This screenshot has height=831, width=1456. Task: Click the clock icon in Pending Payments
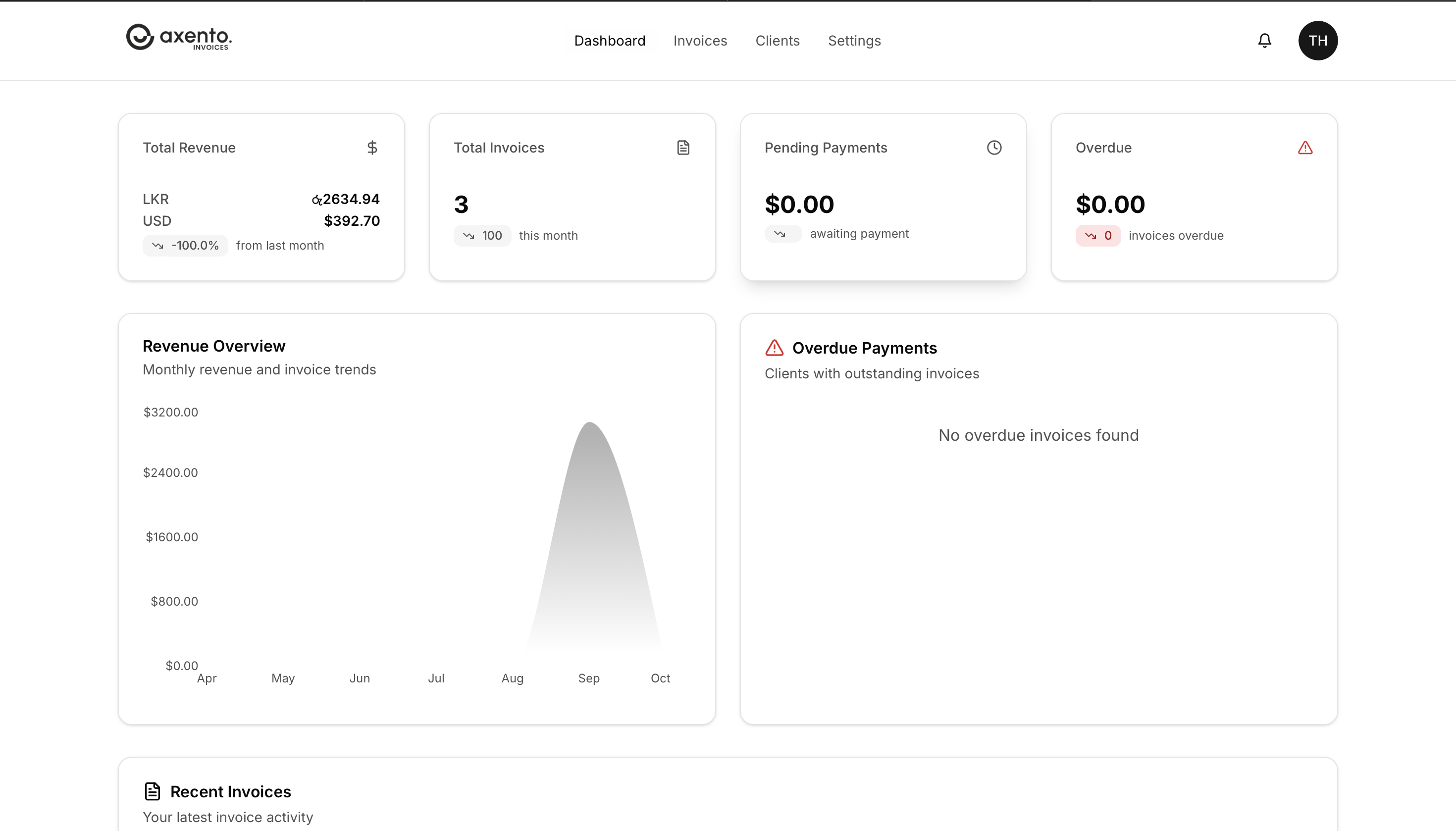pos(993,148)
